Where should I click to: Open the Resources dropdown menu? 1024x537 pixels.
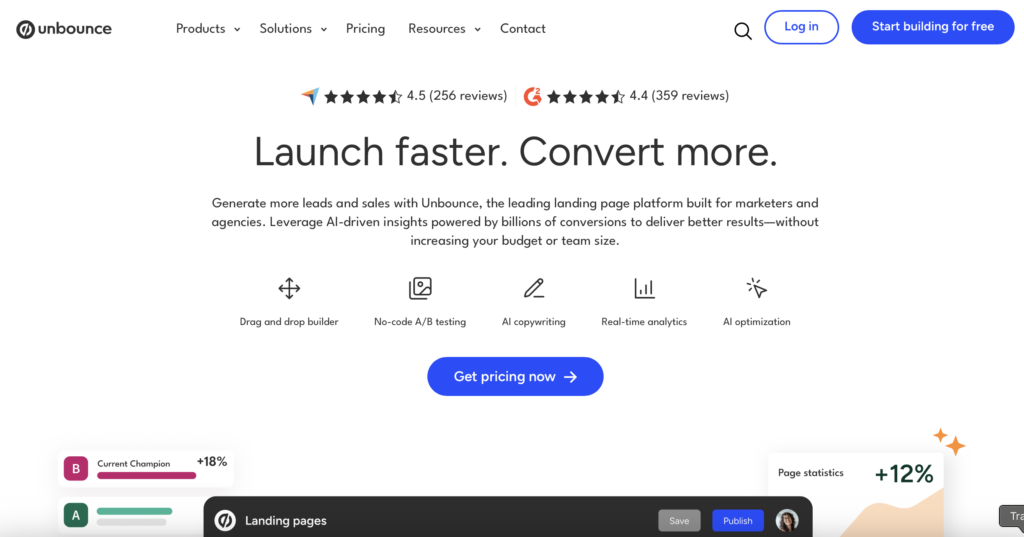point(444,29)
